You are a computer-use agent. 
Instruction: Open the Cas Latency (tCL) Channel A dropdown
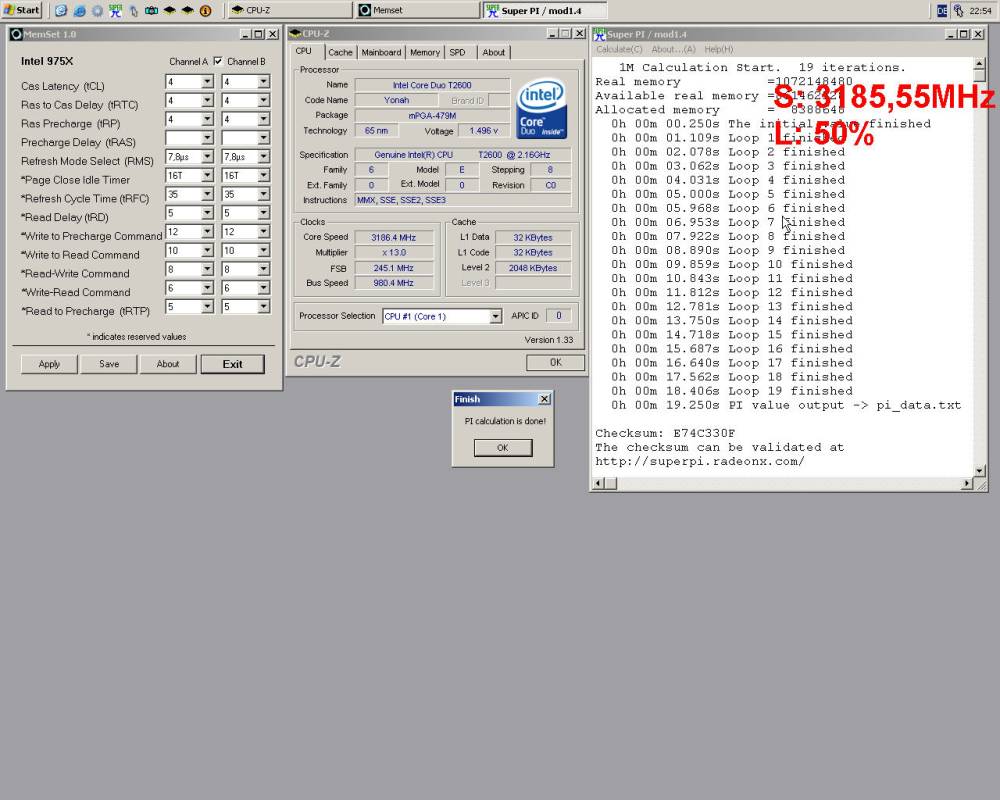(207, 82)
